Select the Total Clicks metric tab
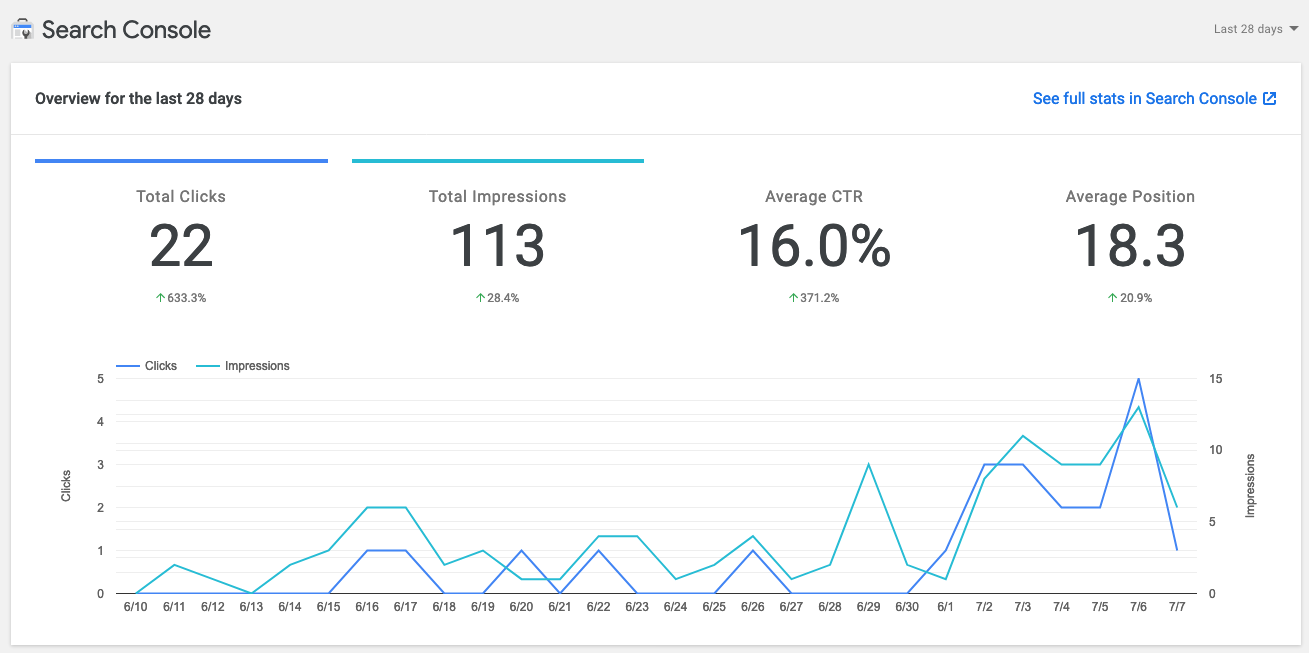The width and height of the screenshot is (1309, 653). (181, 233)
